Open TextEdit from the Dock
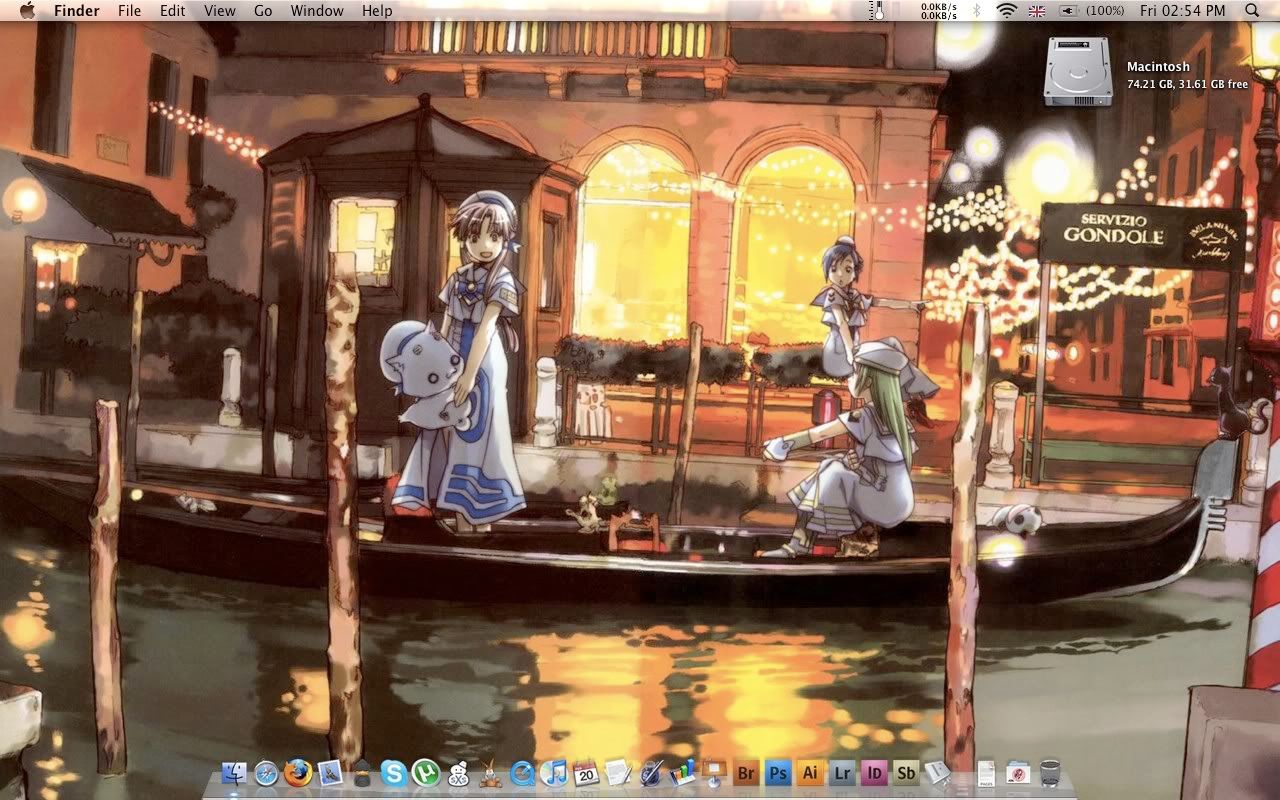Screen dimensions: 1280x800 tap(617, 773)
